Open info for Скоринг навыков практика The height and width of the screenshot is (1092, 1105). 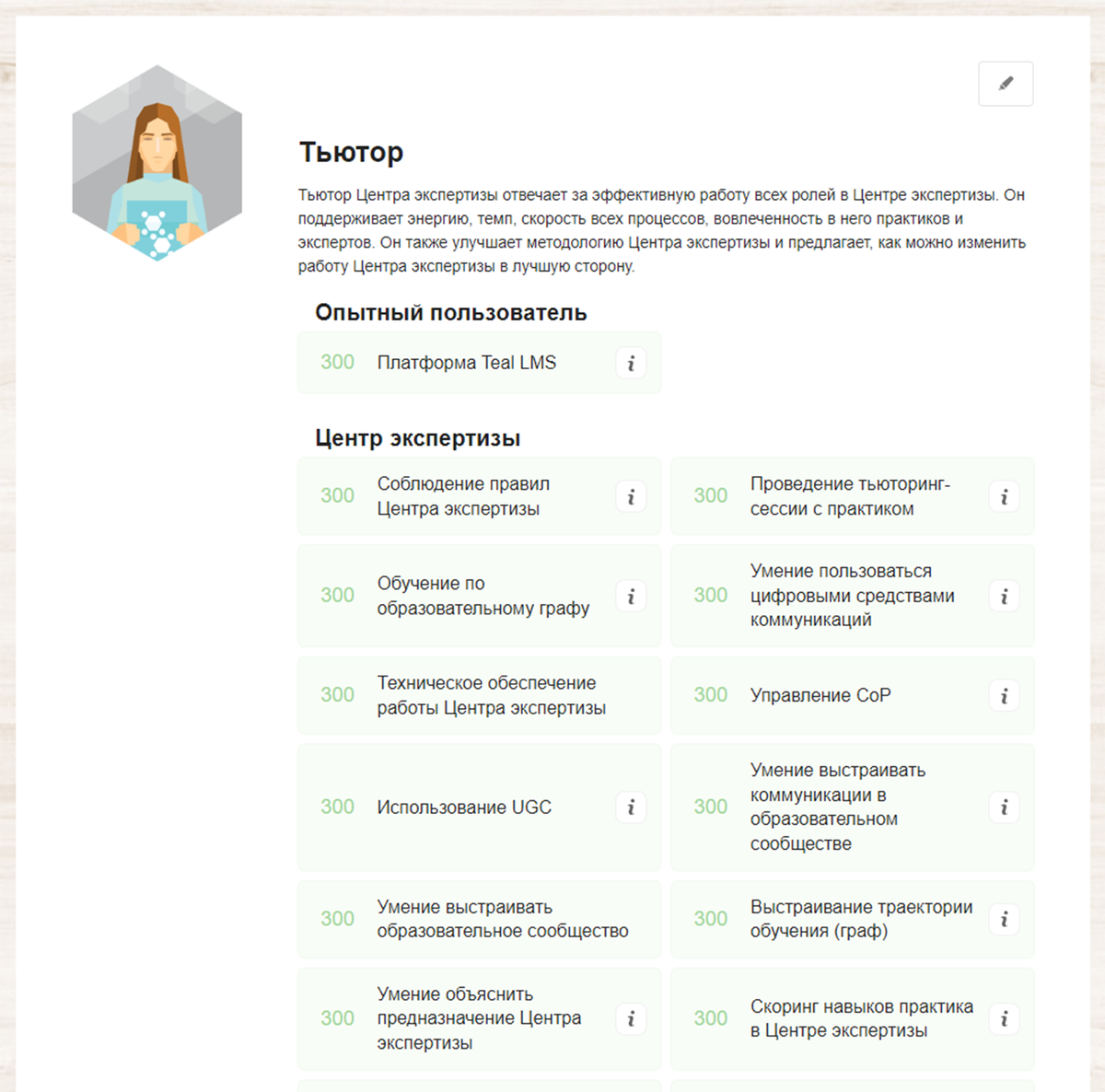(x=1005, y=1018)
